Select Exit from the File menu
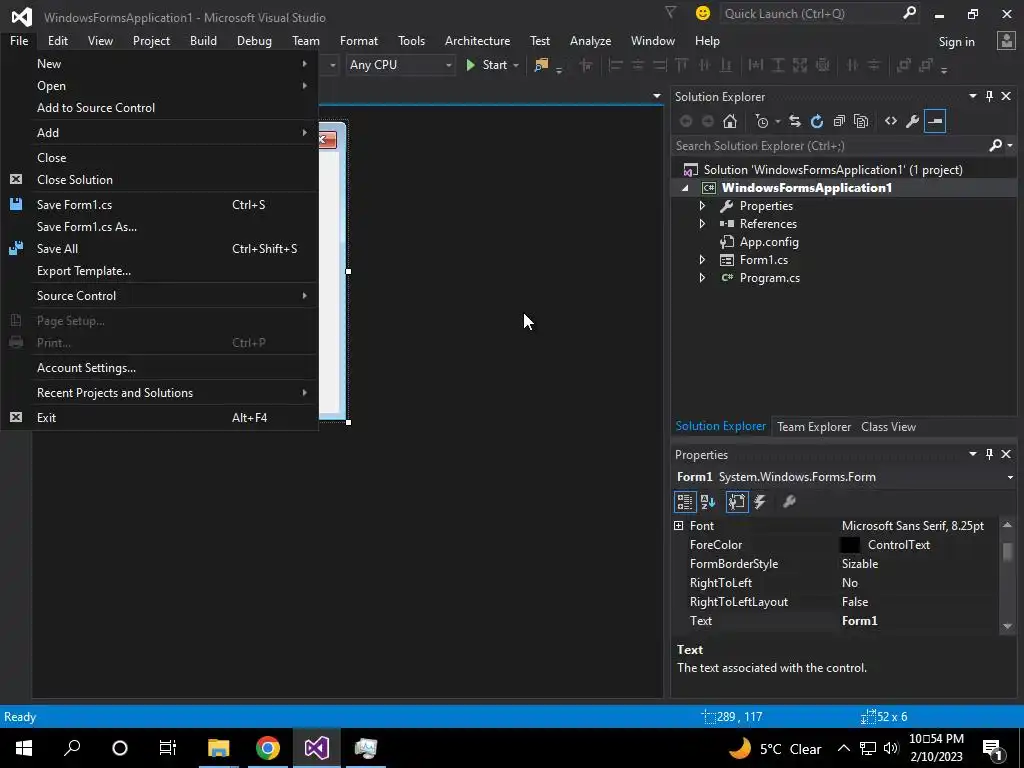The height and width of the screenshot is (768, 1024). click(159, 417)
